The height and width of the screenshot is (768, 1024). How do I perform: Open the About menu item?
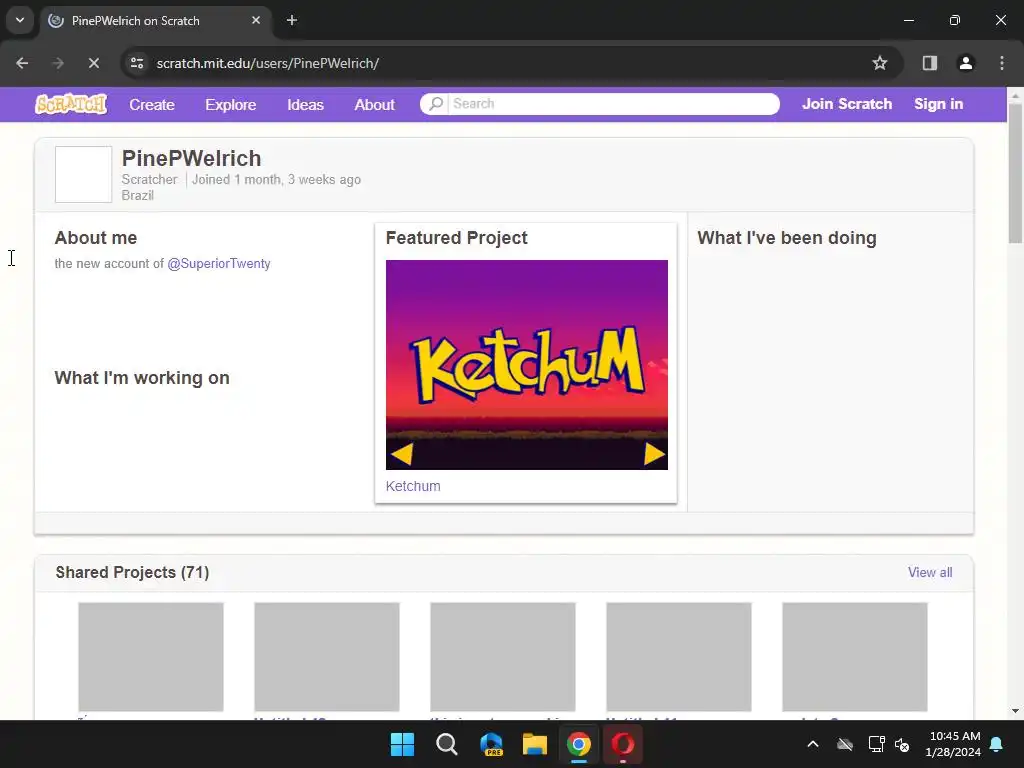pyautogui.click(x=374, y=104)
